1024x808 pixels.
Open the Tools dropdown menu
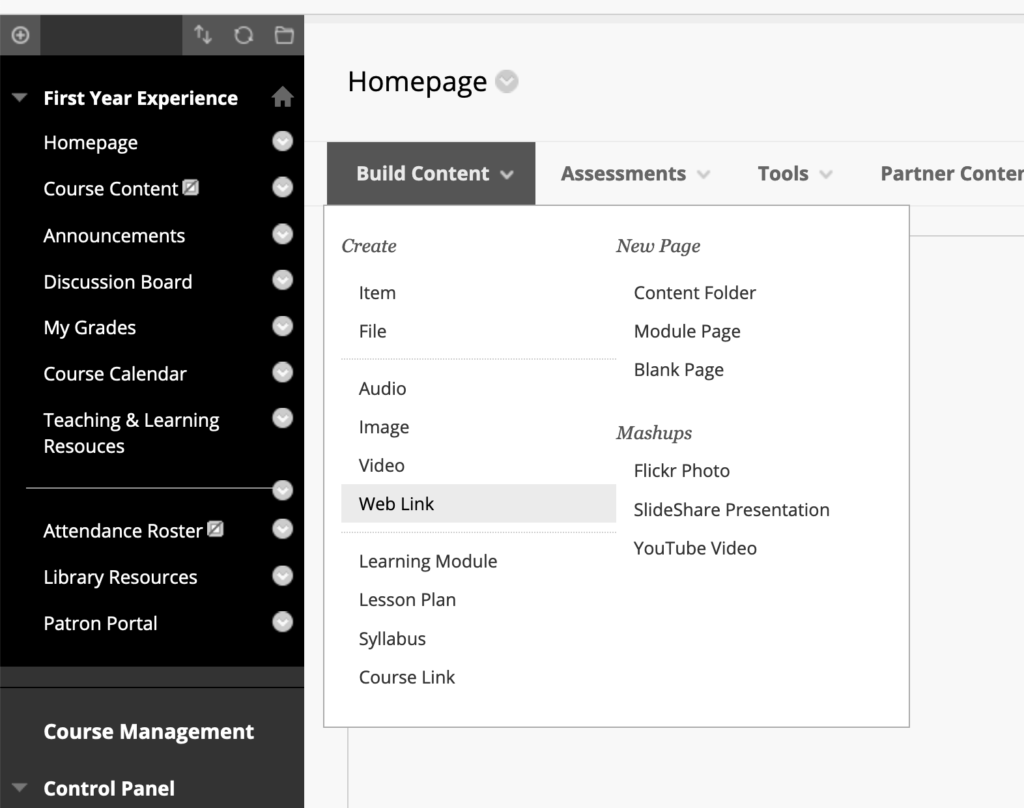click(x=795, y=174)
